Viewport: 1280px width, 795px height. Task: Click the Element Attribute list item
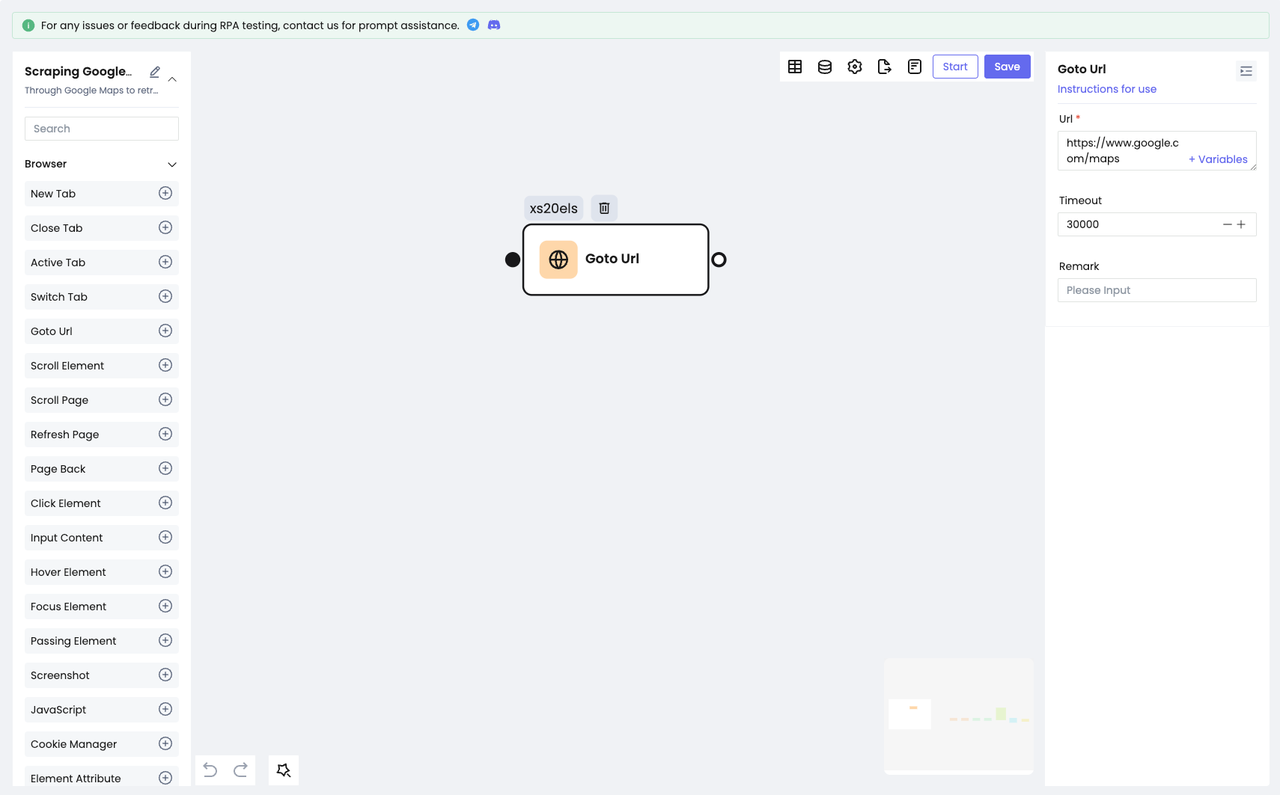(102, 776)
